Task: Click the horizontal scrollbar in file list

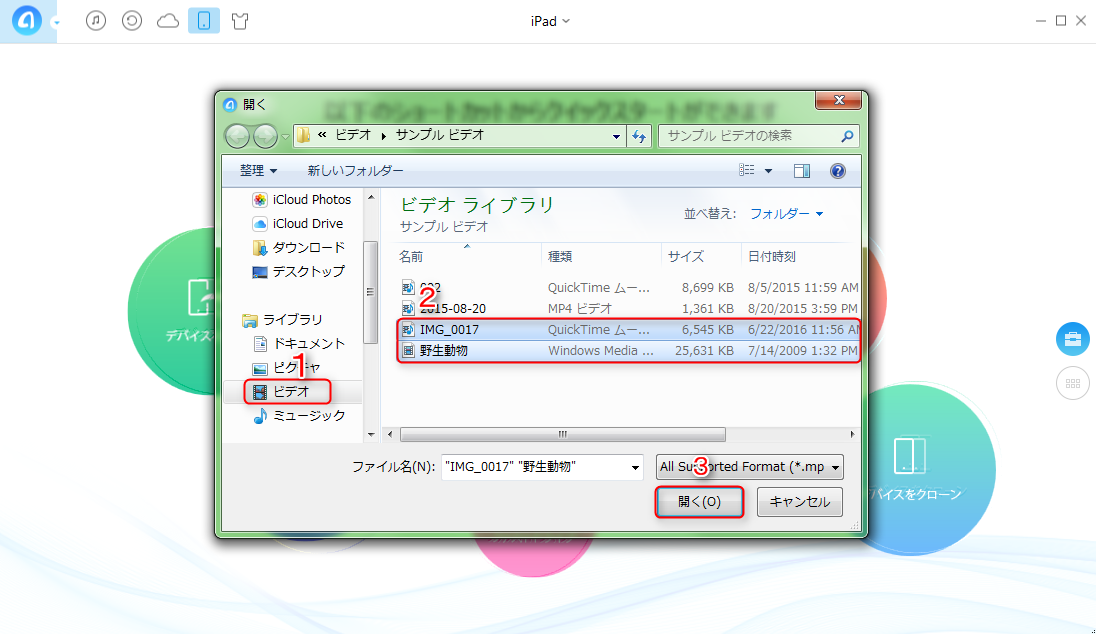Action: (563, 435)
